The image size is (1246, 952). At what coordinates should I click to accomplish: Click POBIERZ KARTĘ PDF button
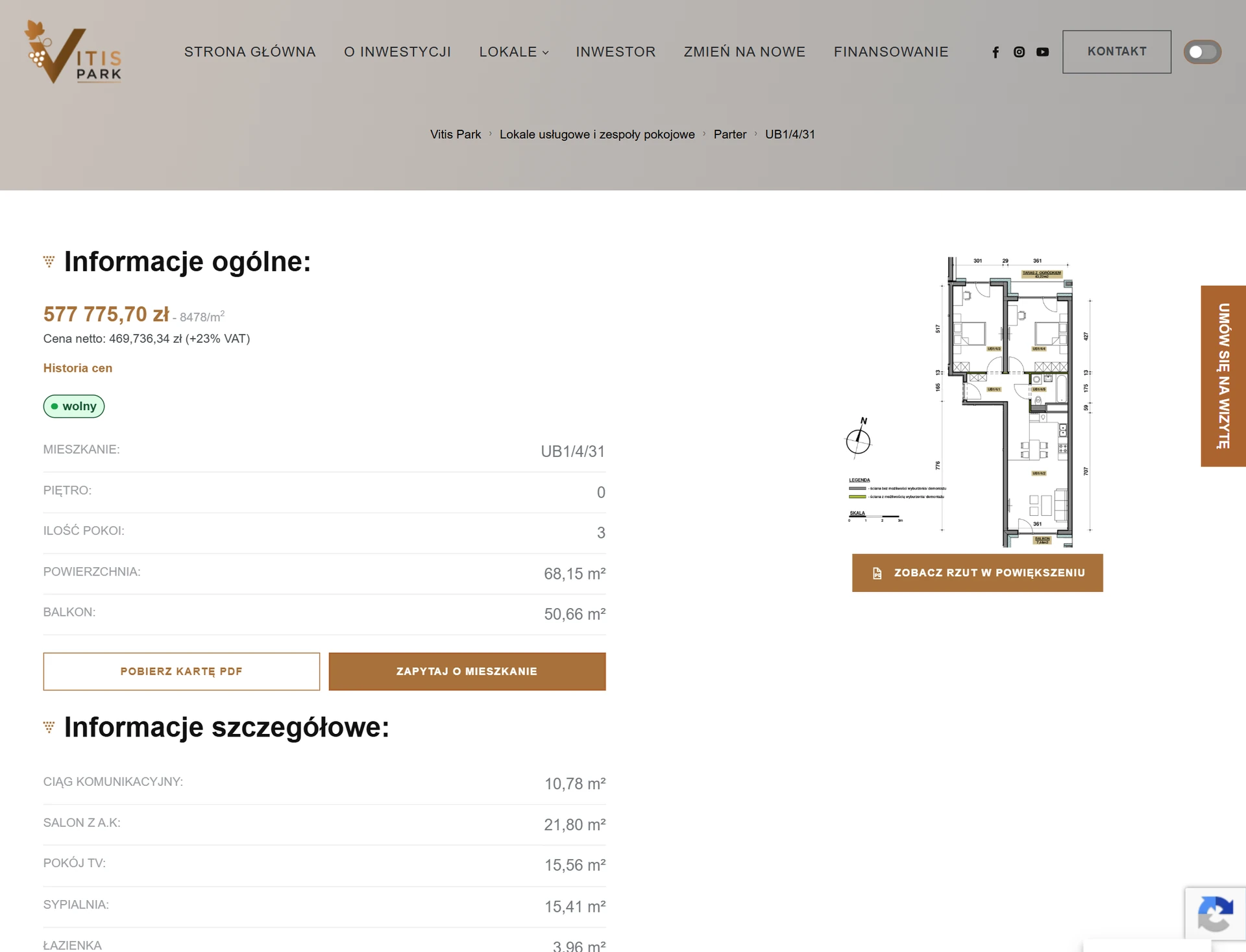(182, 672)
